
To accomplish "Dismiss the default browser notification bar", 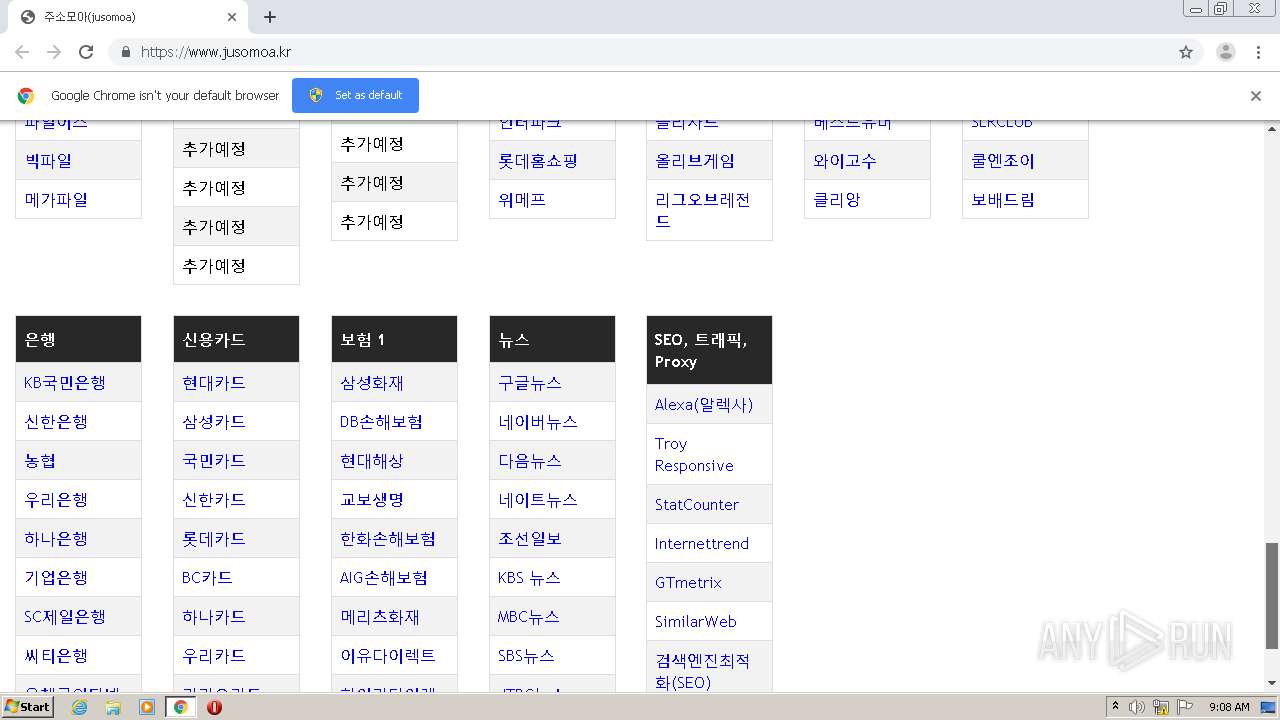I will (1256, 96).
